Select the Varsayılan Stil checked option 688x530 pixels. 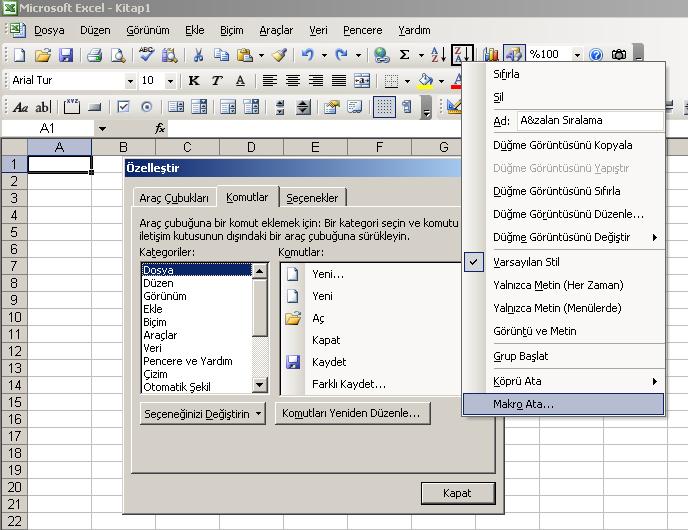[x=526, y=262]
